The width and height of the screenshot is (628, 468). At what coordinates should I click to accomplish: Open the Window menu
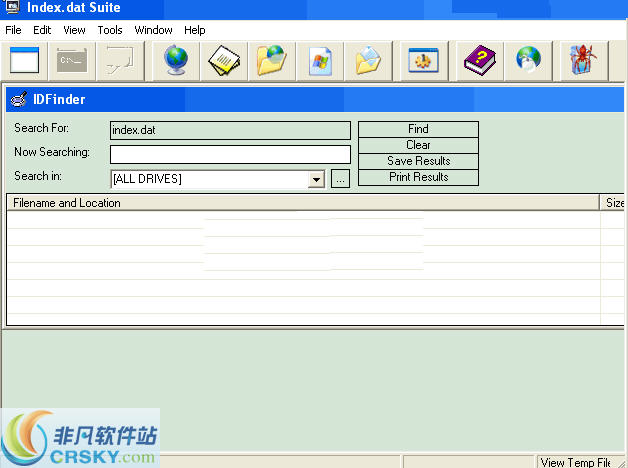[x=153, y=30]
